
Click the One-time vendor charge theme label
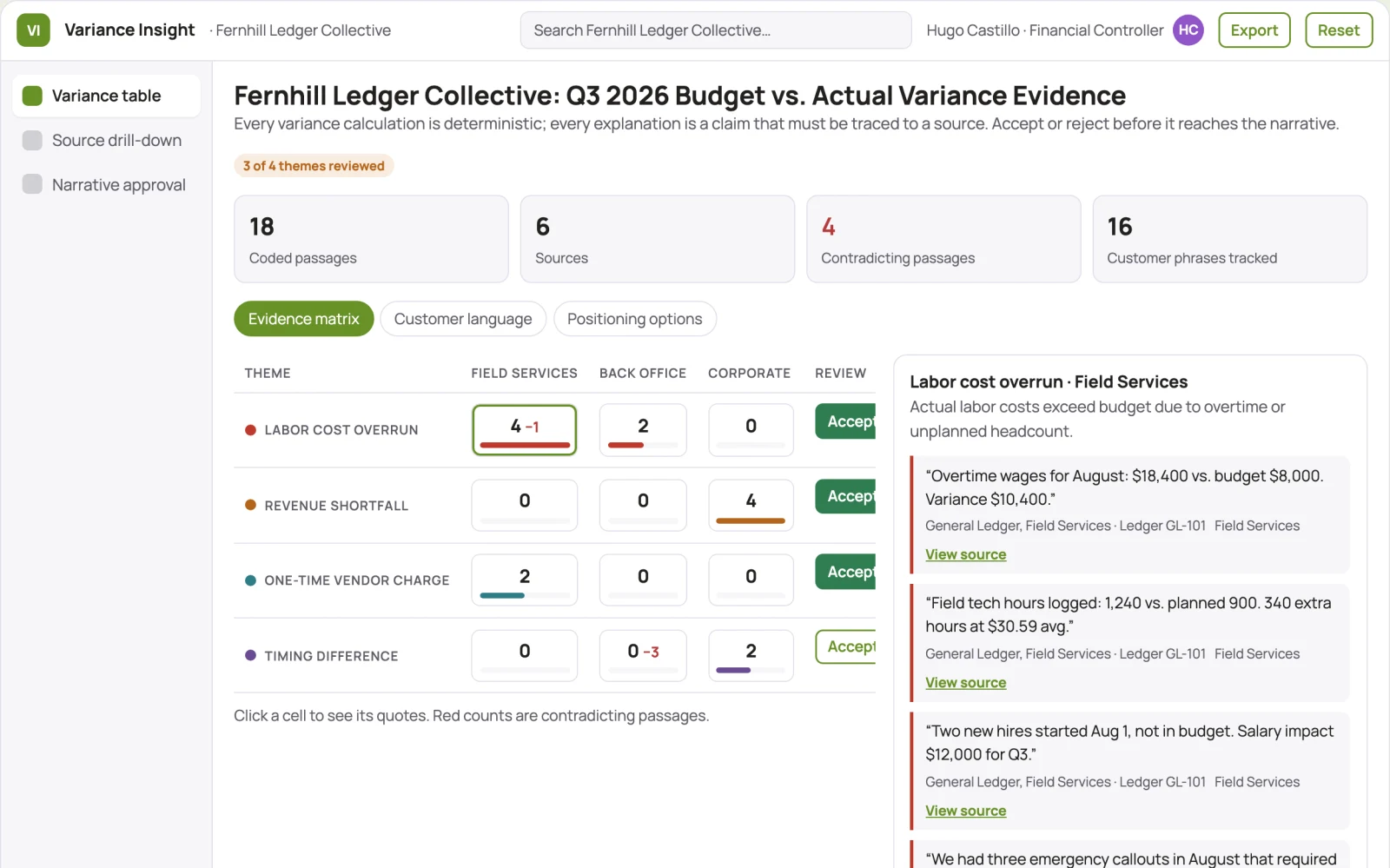(357, 580)
